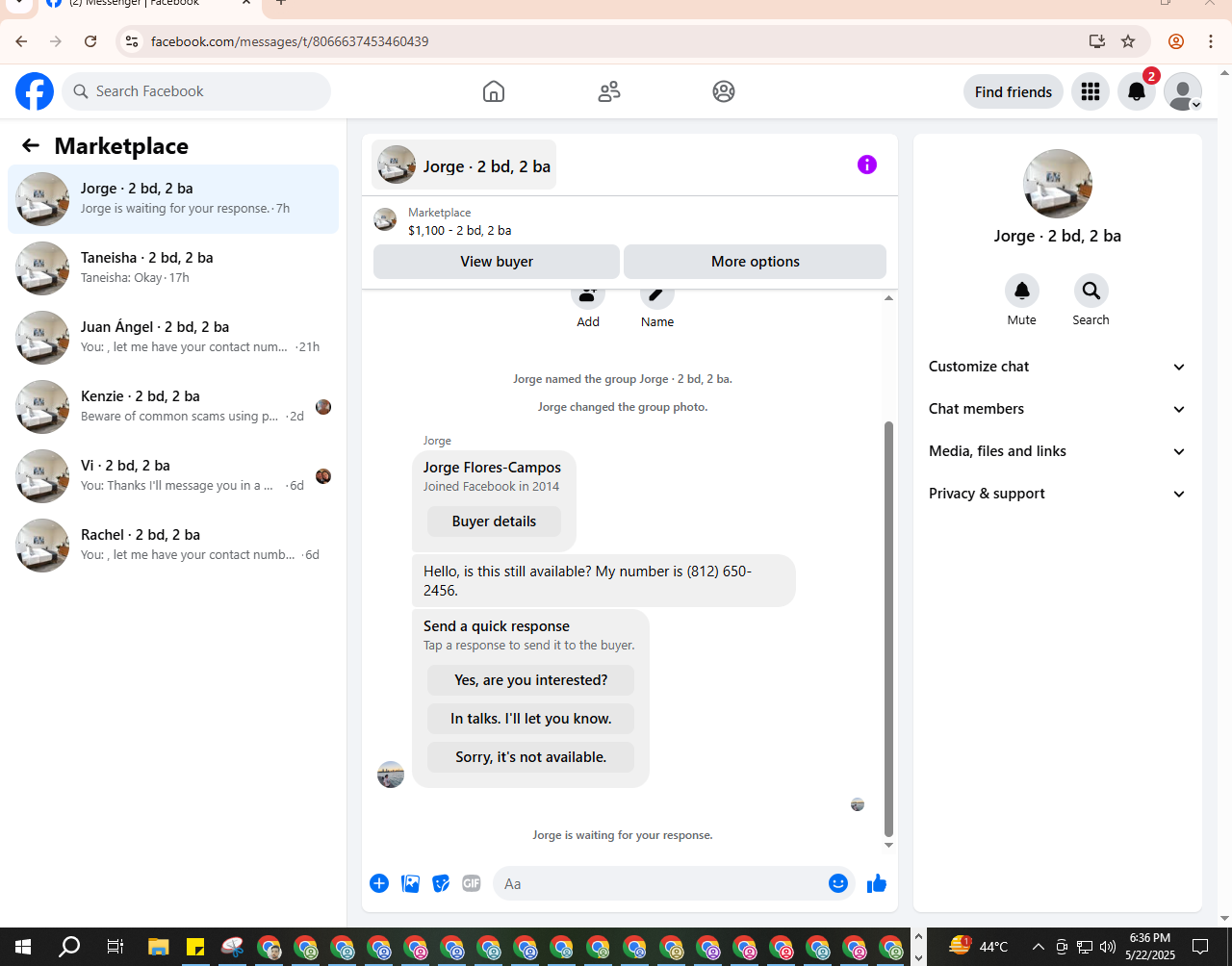Expand Customize chat section

(x=1057, y=367)
